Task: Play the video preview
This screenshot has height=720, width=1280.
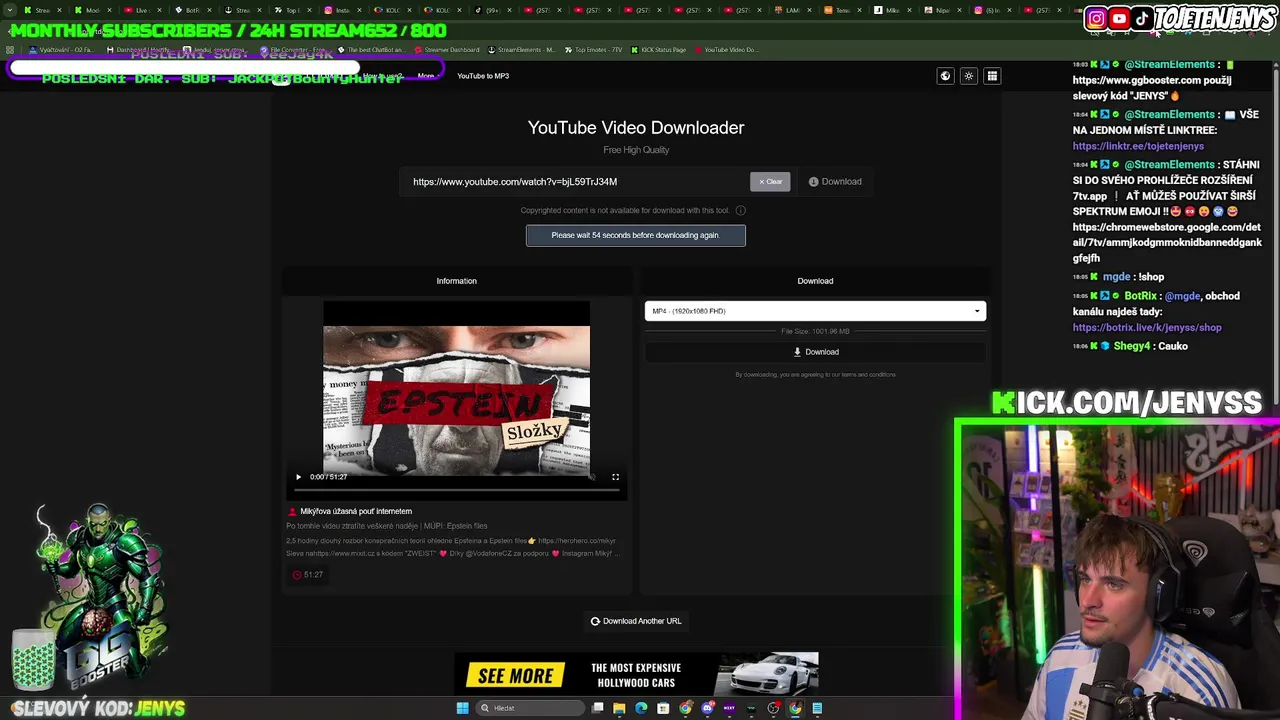Action: (298, 477)
